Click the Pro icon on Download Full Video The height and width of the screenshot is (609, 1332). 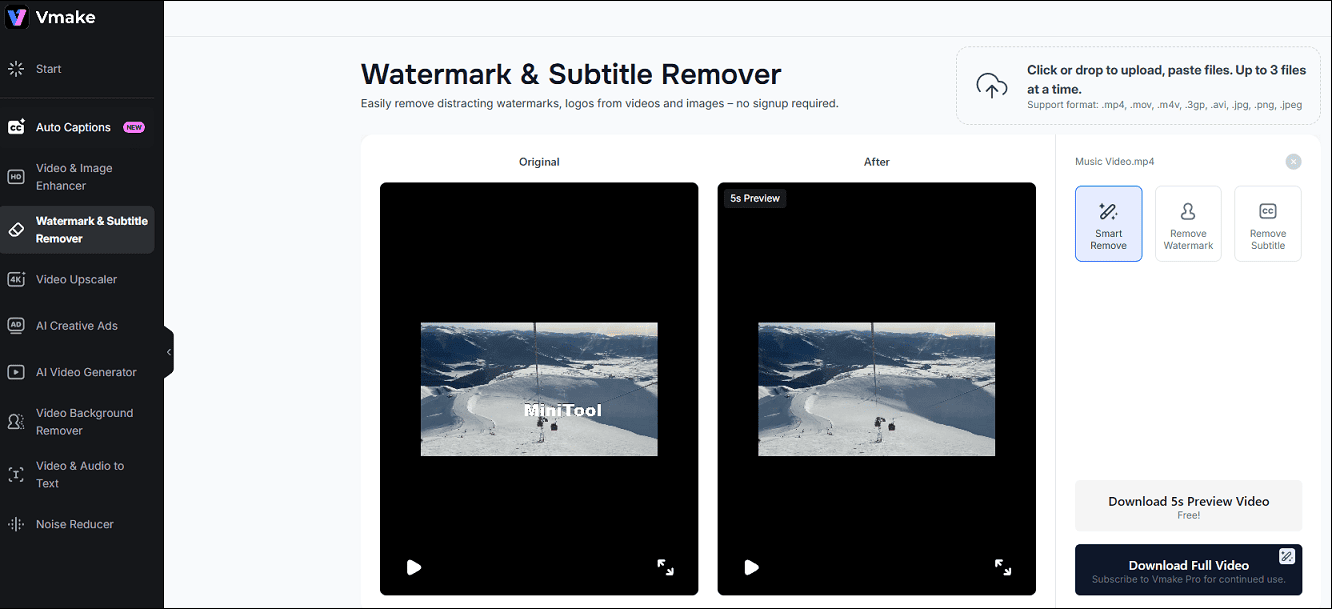pos(1286,556)
